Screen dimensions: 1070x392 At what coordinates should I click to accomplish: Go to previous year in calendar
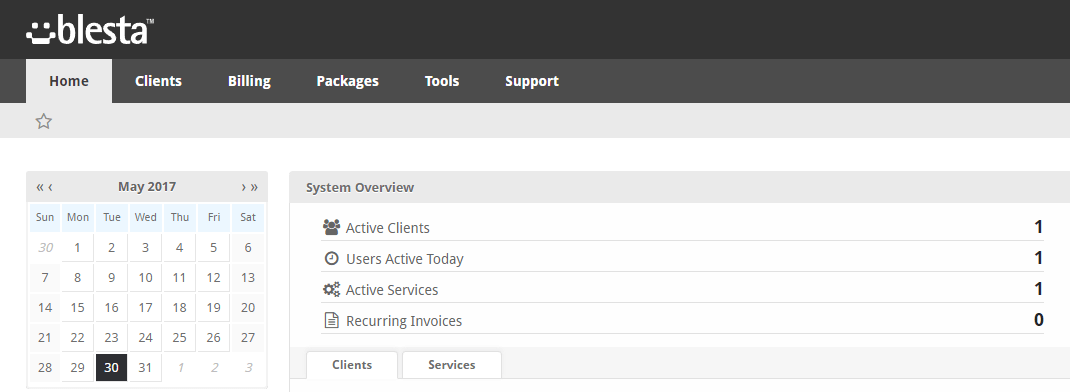pos(40,186)
